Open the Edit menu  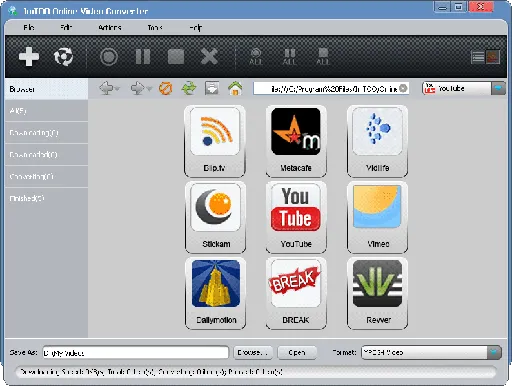[66, 27]
